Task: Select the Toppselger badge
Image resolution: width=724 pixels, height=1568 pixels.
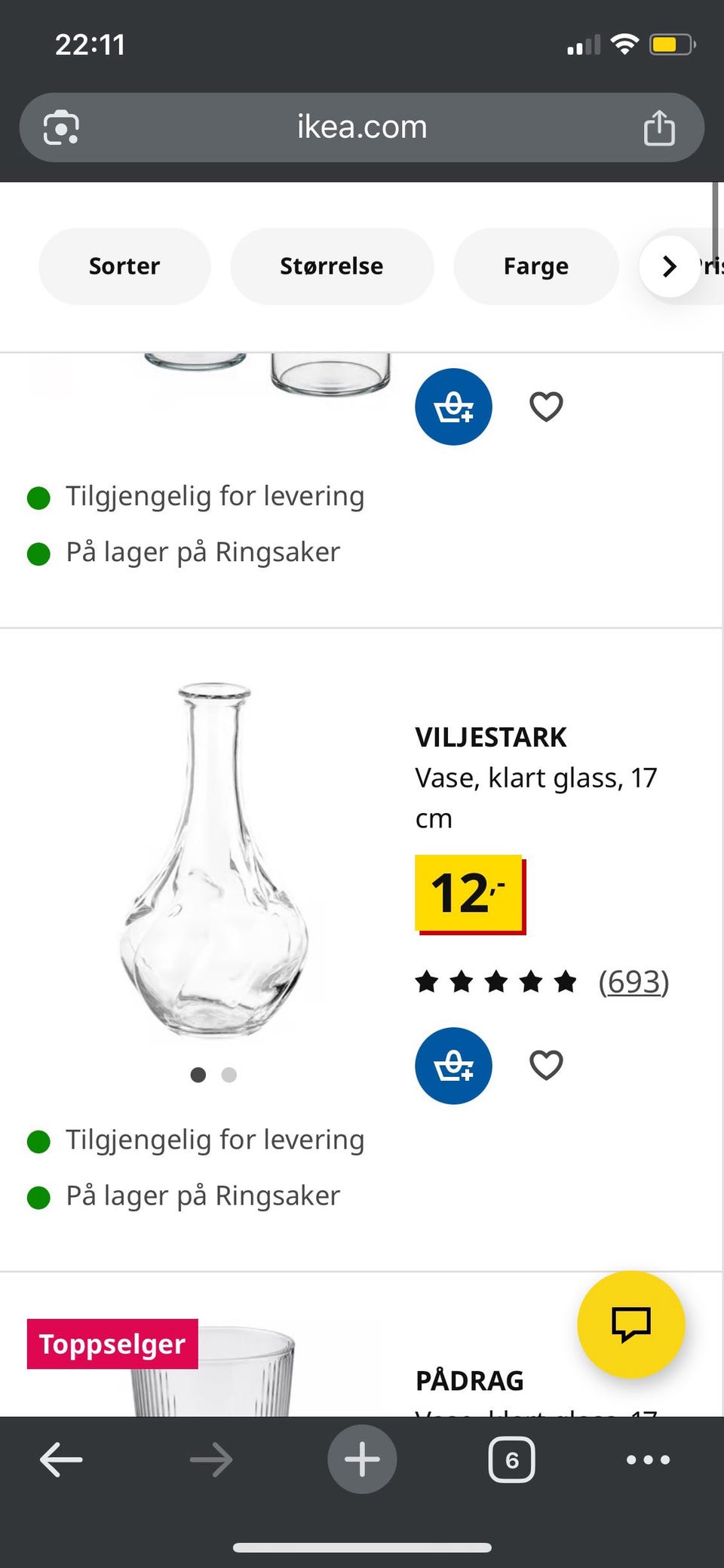Action: pos(112,1342)
